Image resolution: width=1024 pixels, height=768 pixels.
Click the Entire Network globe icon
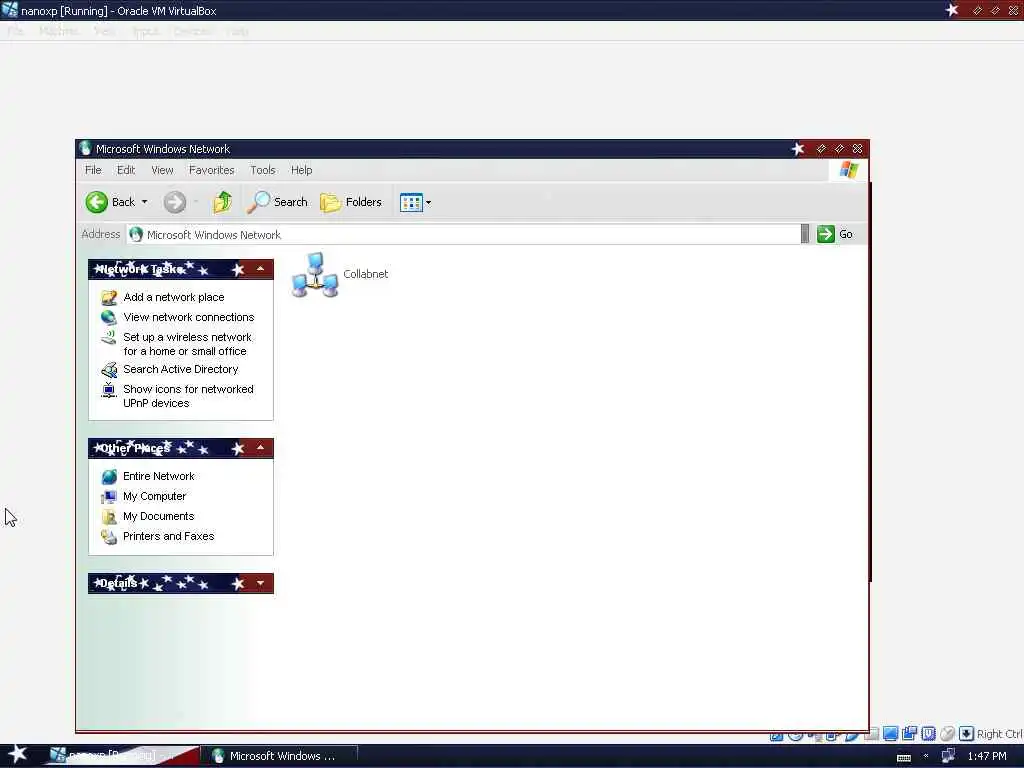[109, 477]
